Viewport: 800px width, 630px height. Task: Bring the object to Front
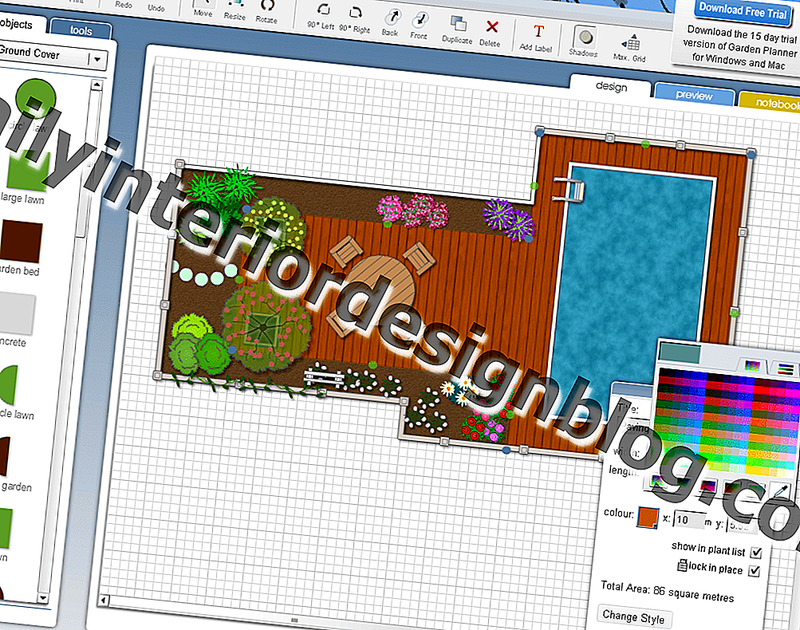[x=419, y=27]
